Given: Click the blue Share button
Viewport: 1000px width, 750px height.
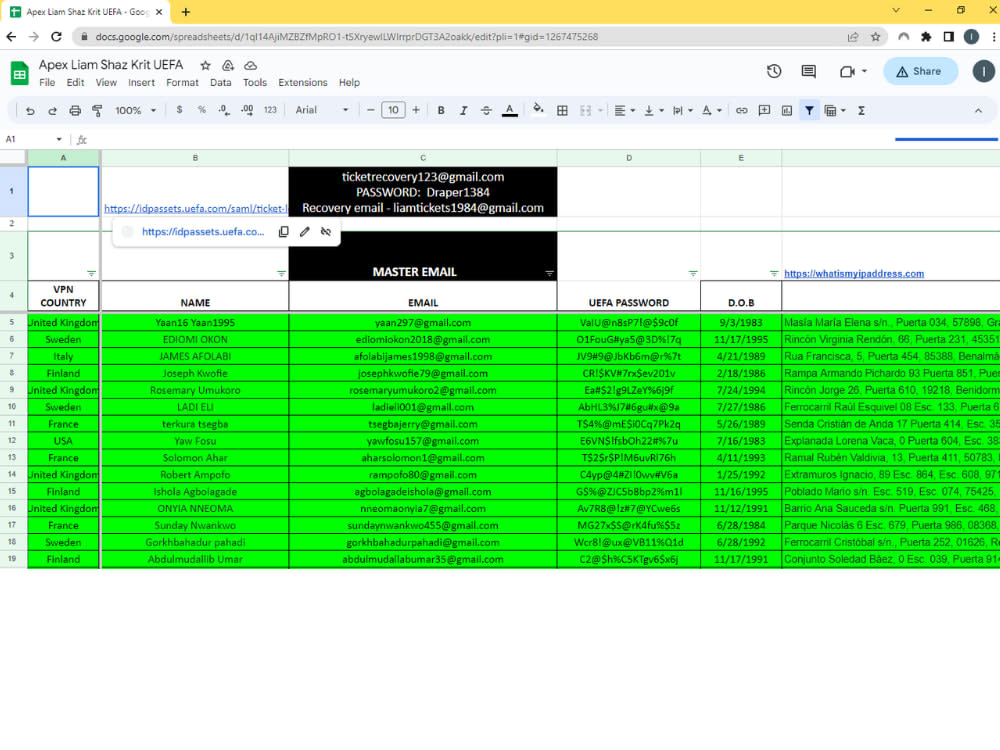Looking at the screenshot, I should (x=919, y=71).
